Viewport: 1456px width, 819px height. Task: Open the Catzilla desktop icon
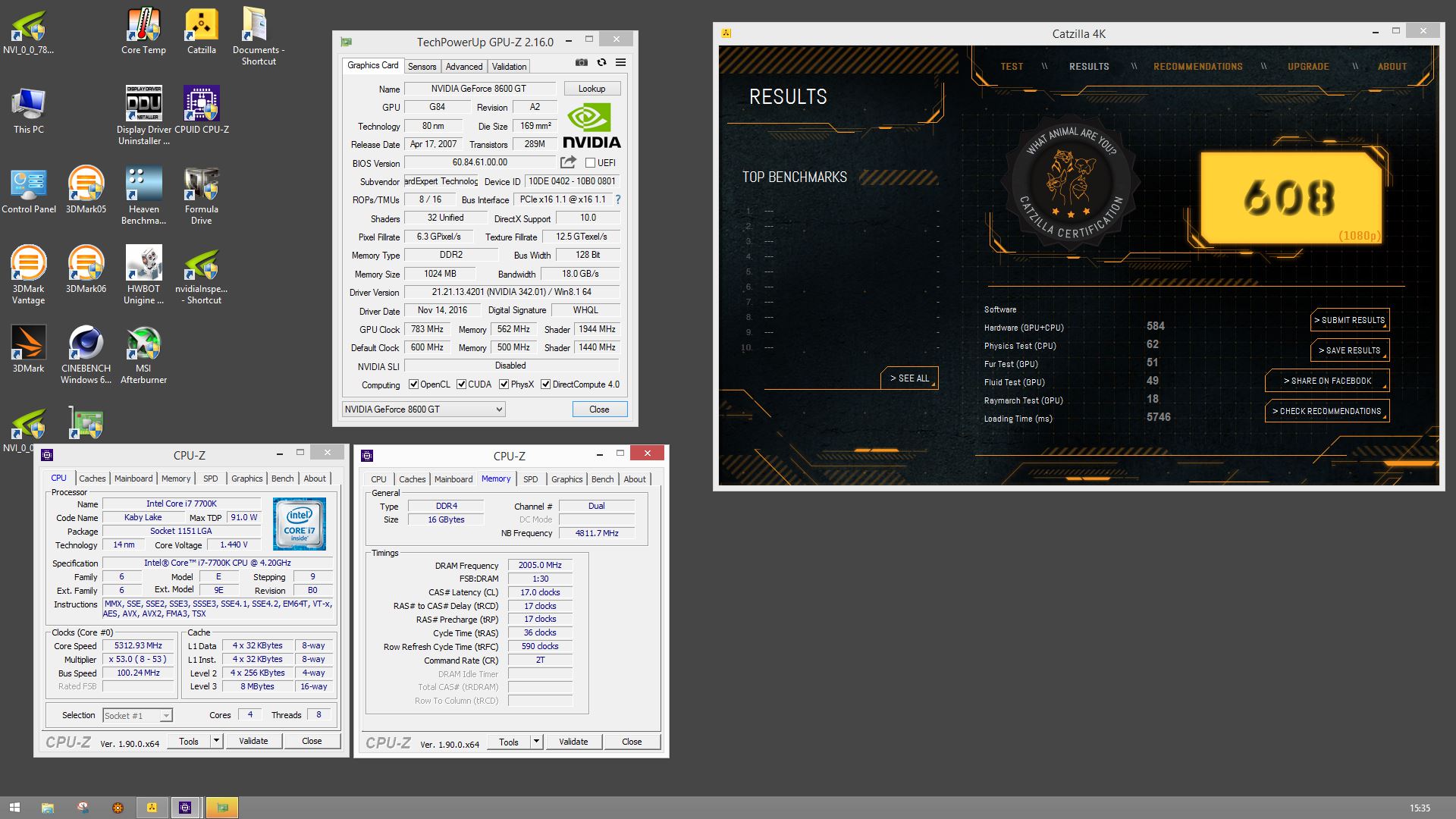[x=202, y=31]
